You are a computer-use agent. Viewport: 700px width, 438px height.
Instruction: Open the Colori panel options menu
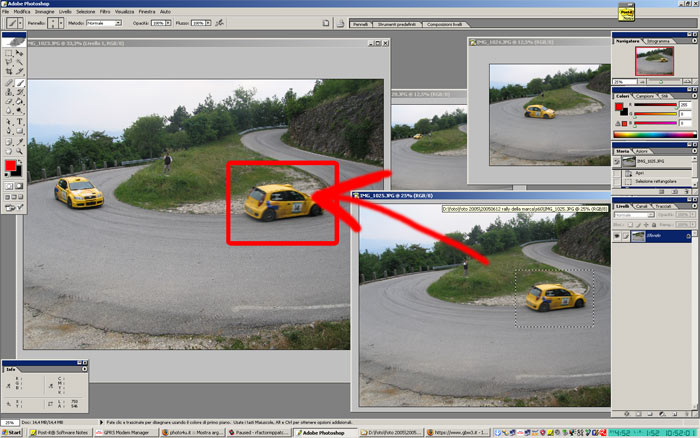[694, 96]
